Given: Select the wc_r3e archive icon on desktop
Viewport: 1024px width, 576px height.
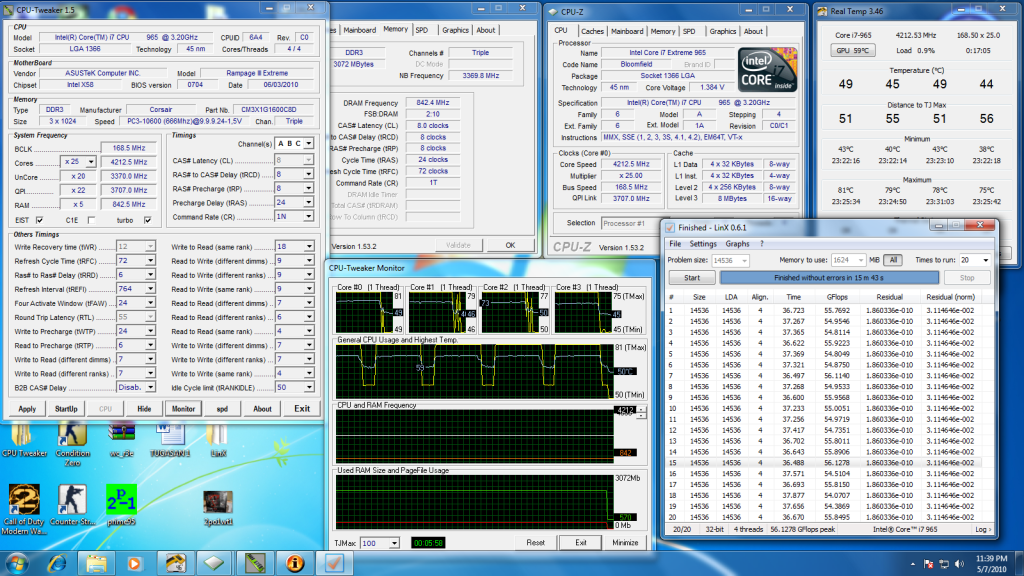Looking at the screenshot, I should coord(121,439).
